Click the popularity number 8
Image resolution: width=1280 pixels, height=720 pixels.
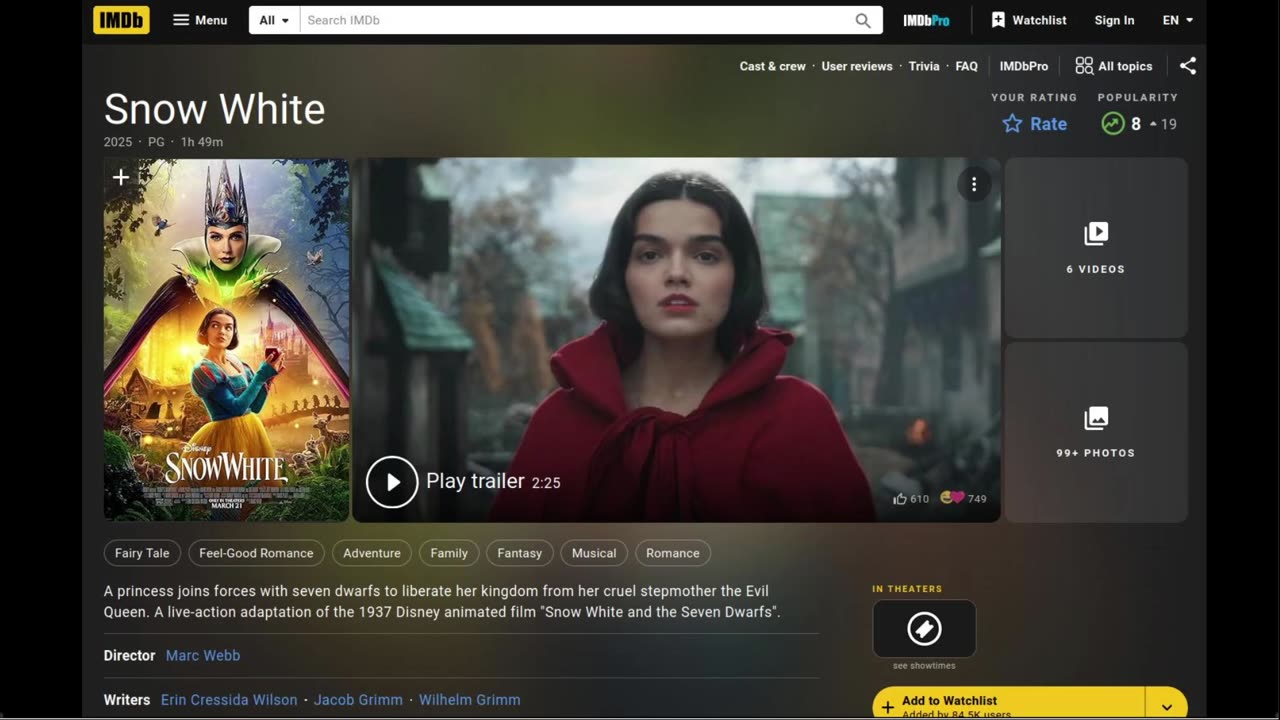pyautogui.click(x=1136, y=124)
